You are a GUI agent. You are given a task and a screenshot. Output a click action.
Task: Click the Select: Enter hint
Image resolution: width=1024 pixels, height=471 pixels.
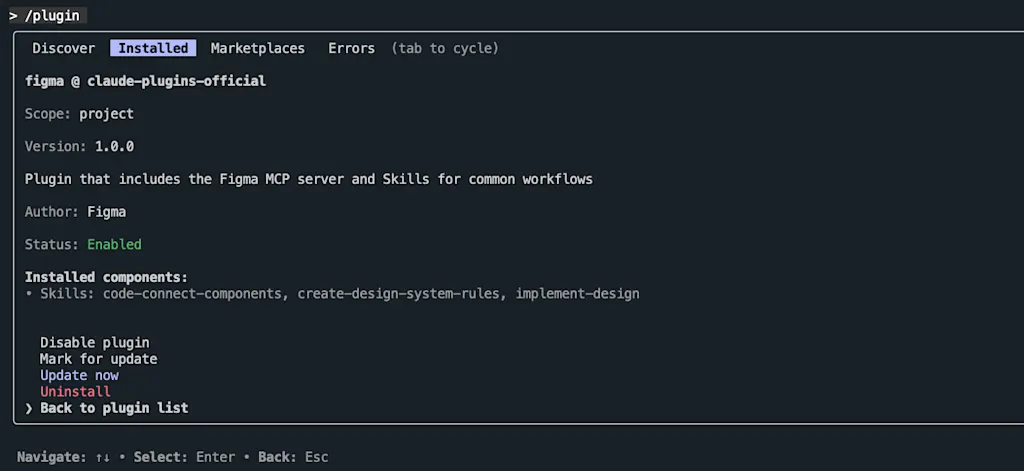tap(184, 457)
